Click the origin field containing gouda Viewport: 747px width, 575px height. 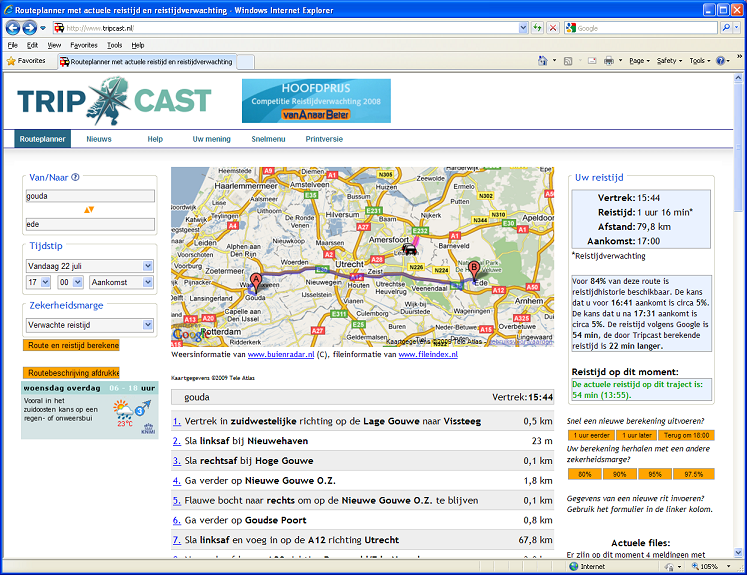(x=90, y=196)
